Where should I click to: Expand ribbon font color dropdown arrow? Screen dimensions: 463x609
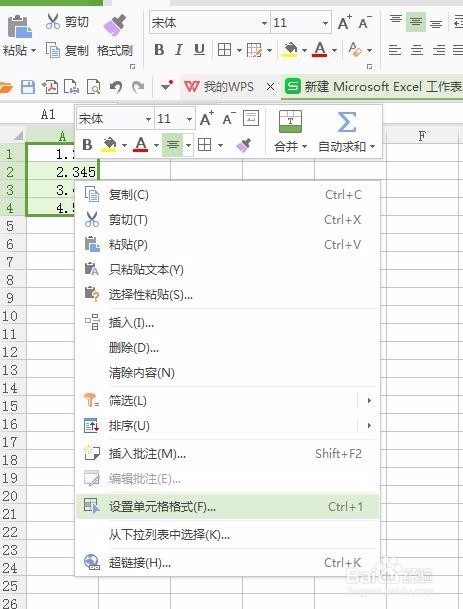334,50
